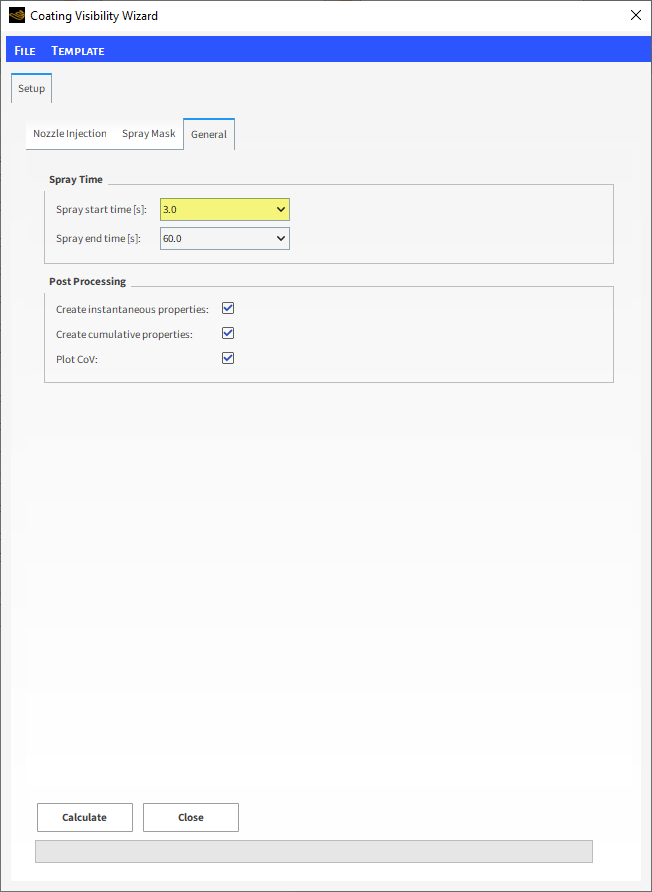Expand the Spray end time dropdown arrow
This screenshot has width=652, height=892.
[281, 239]
